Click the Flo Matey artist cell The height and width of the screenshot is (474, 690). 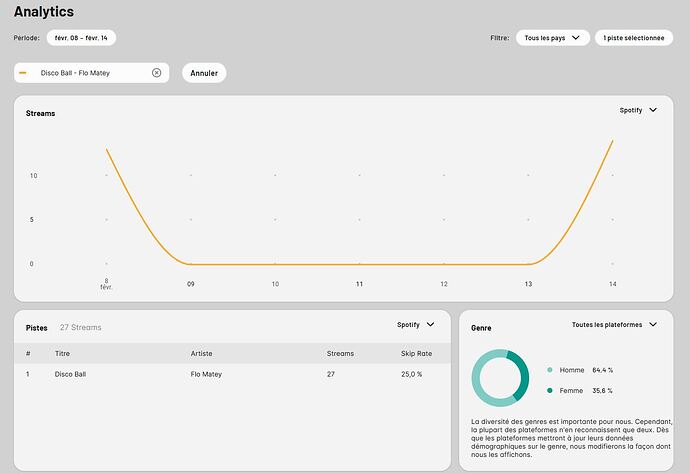(206, 374)
